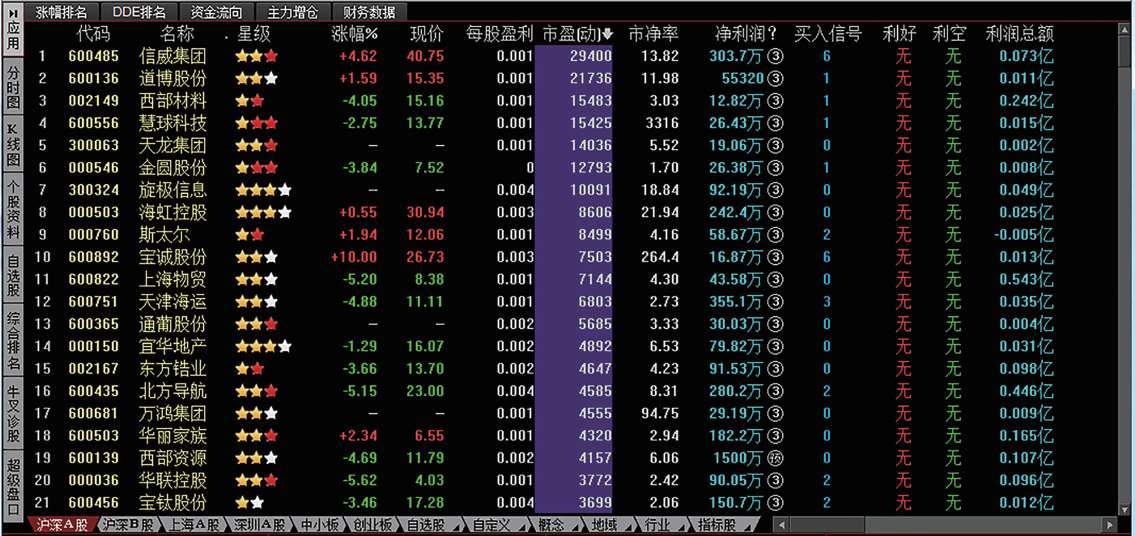Open the 主力增仓 tab
Viewport: 1135px width, 536px height.
[292, 12]
